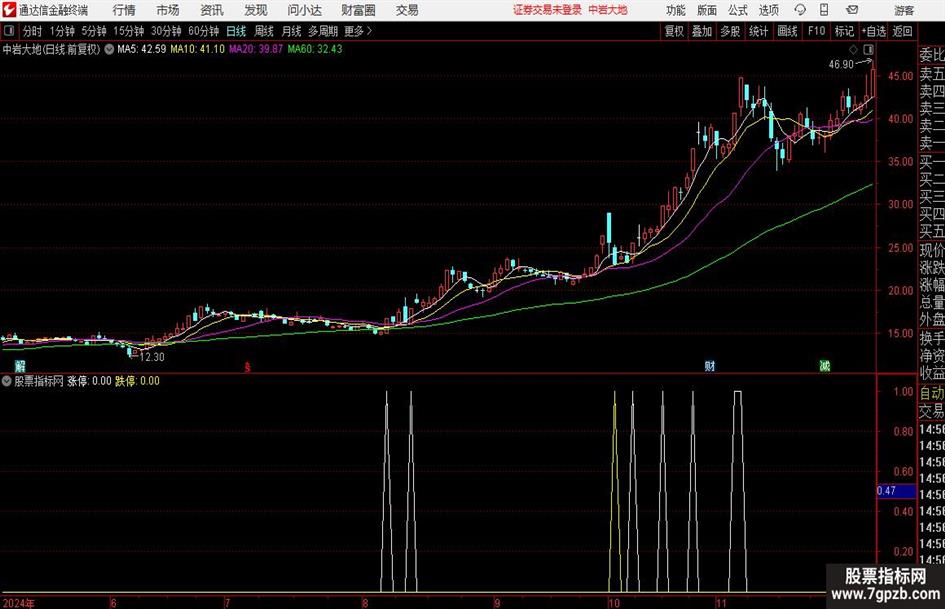Open the 资讯 menu
Screen dimensions: 945x609
point(212,10)
